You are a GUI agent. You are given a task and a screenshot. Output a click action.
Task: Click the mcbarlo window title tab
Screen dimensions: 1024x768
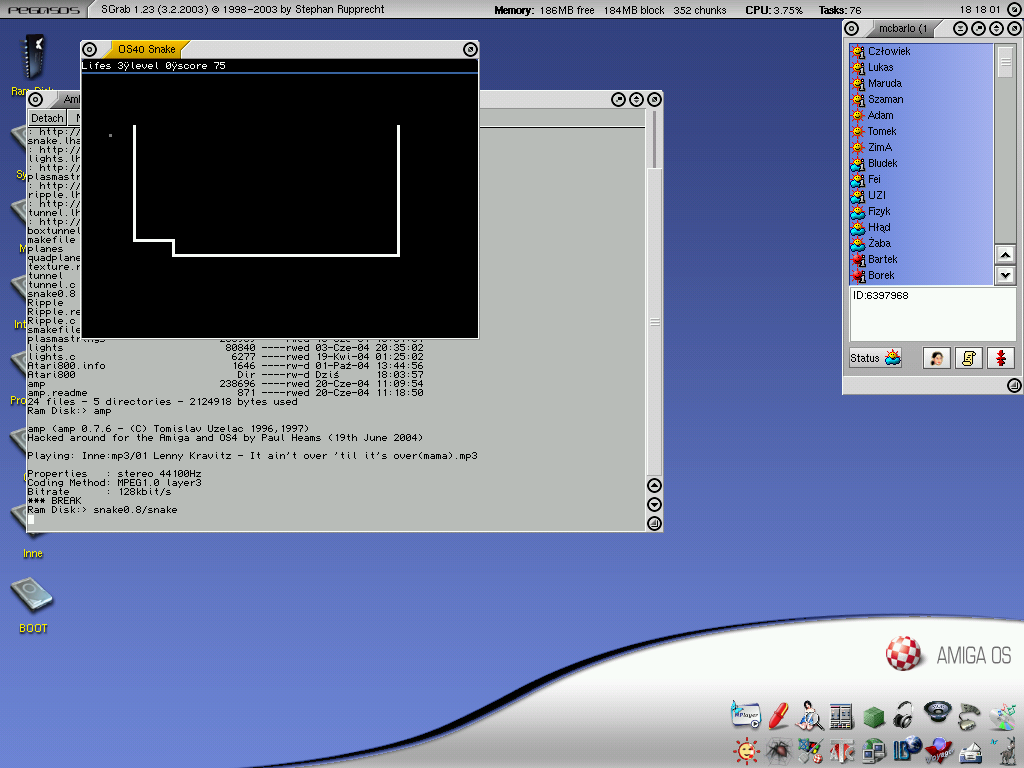click(x=903, y=29)
